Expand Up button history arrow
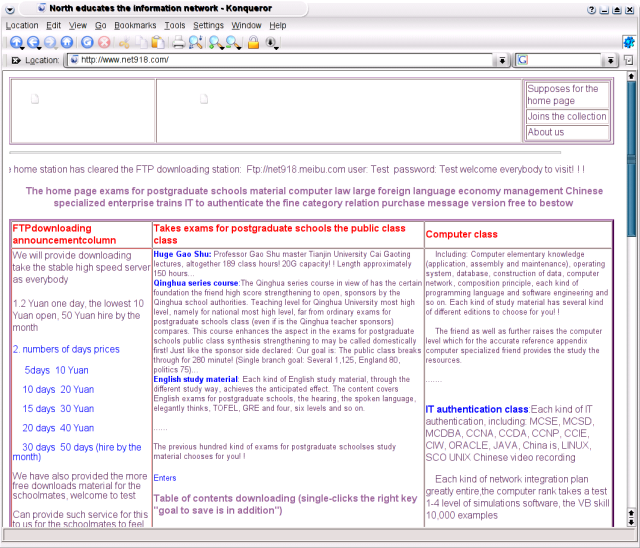Image resolution: width=640 pixels, height=548 pixels. click(21, 48)
